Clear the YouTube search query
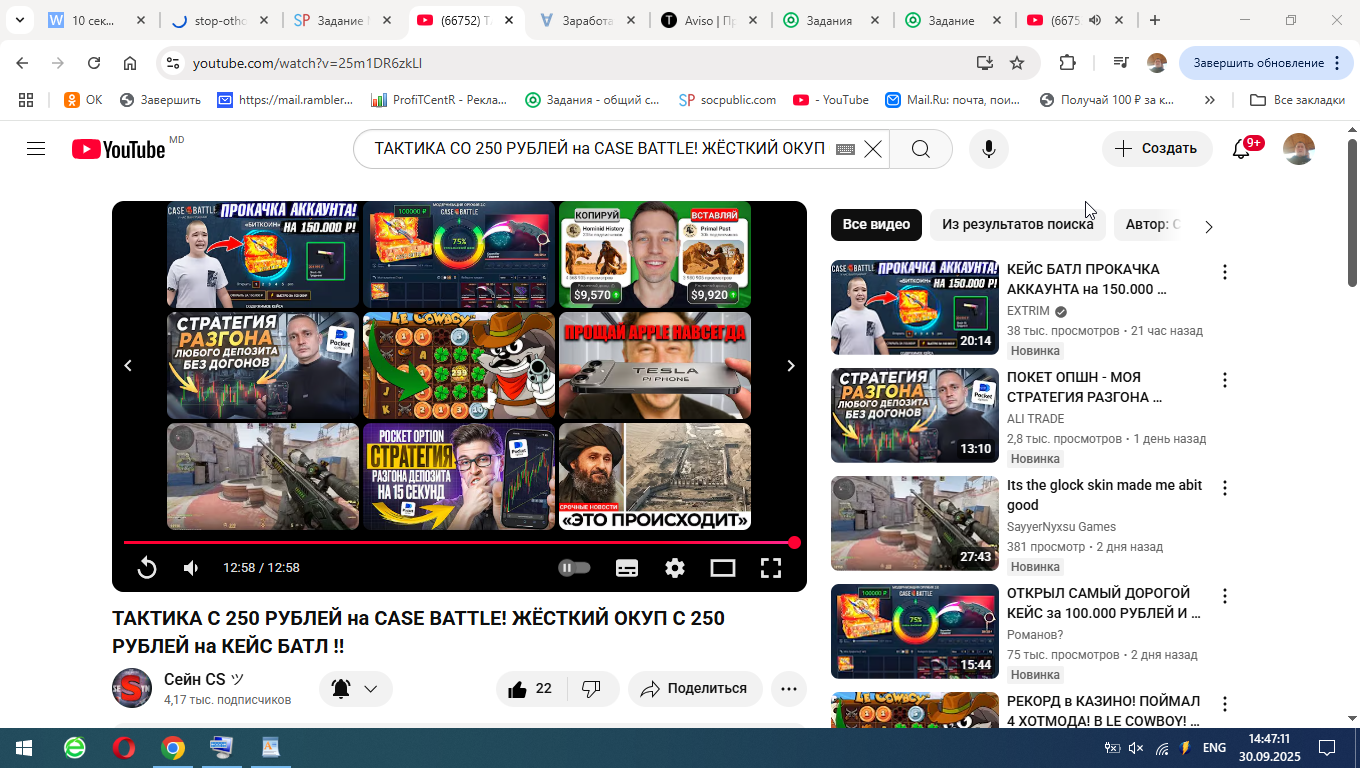 click(873, 149)
